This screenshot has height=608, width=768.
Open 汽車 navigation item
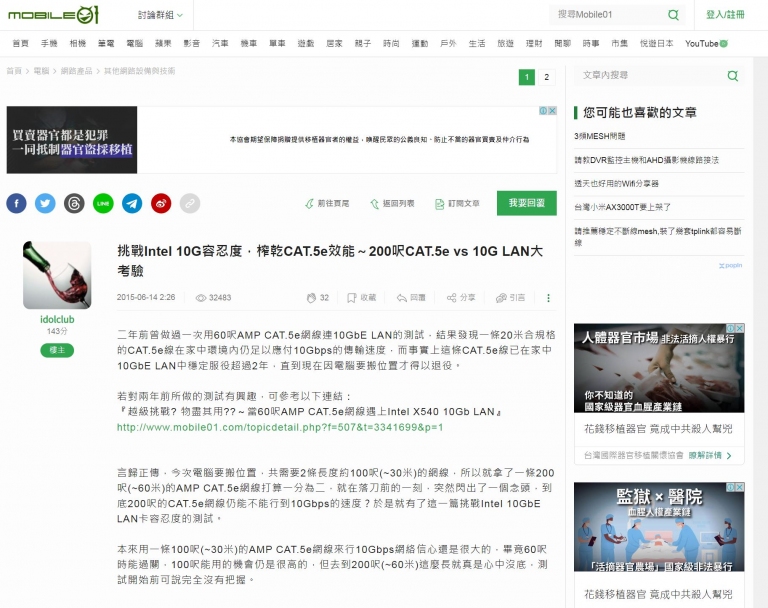pos(220,43)
